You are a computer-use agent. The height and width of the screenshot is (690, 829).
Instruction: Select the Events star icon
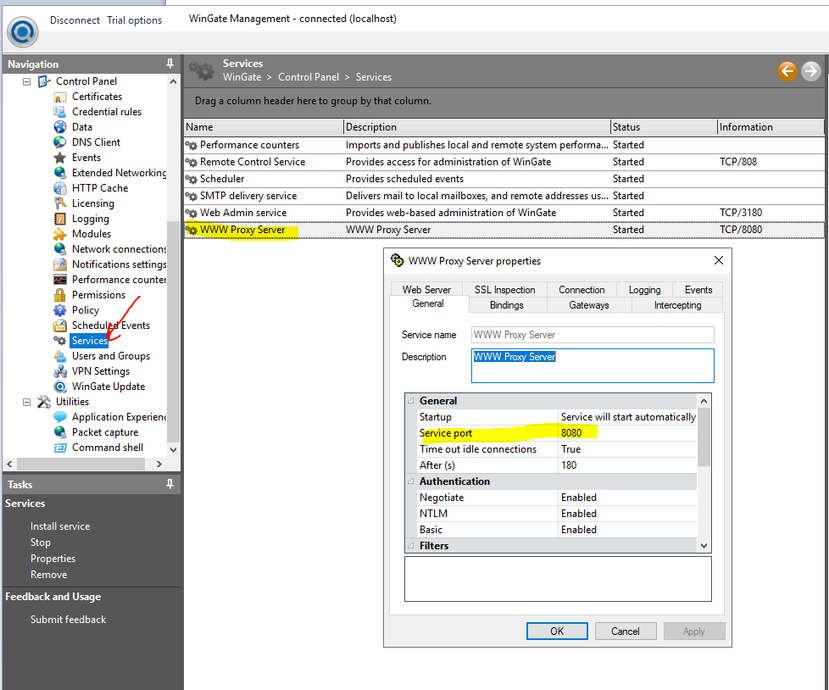point(60,158)
